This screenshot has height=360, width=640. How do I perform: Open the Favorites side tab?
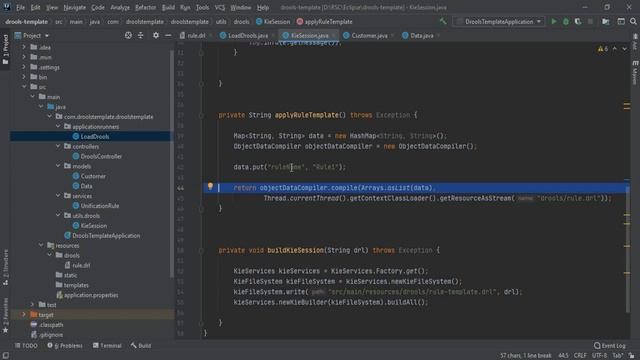click(x=5, y=315)
